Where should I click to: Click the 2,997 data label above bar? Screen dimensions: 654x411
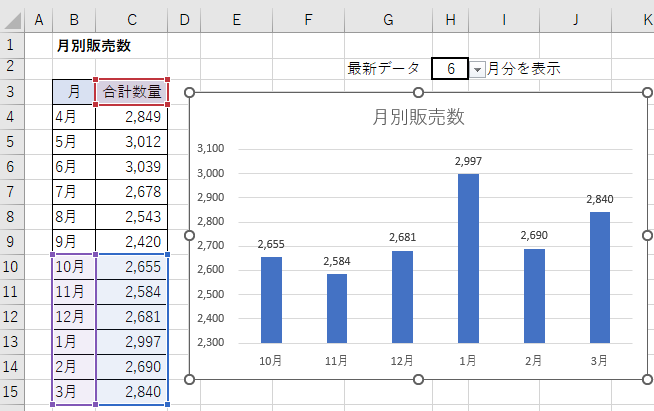[468, 161]
